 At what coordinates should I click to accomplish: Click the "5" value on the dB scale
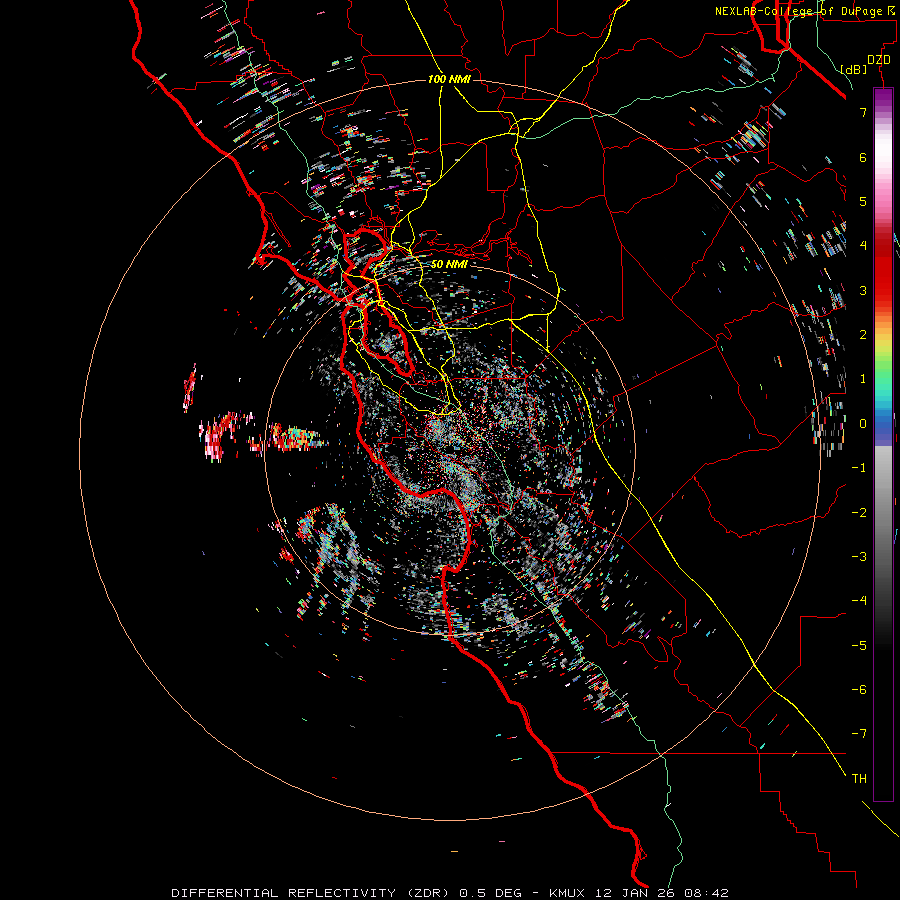(863, 201)
